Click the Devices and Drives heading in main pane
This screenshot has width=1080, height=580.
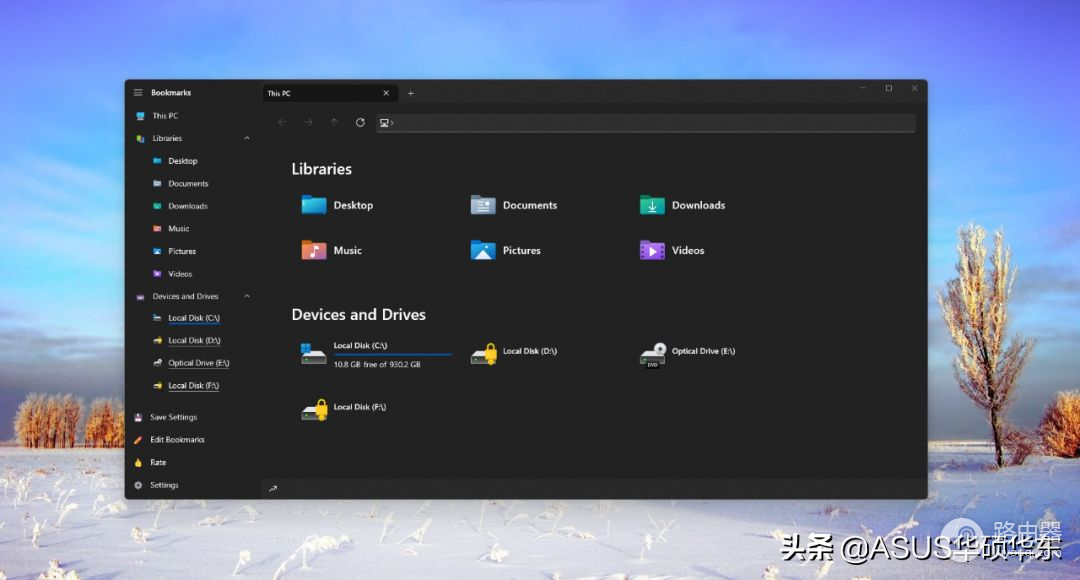pyautogui.click(x=359, y=315)
